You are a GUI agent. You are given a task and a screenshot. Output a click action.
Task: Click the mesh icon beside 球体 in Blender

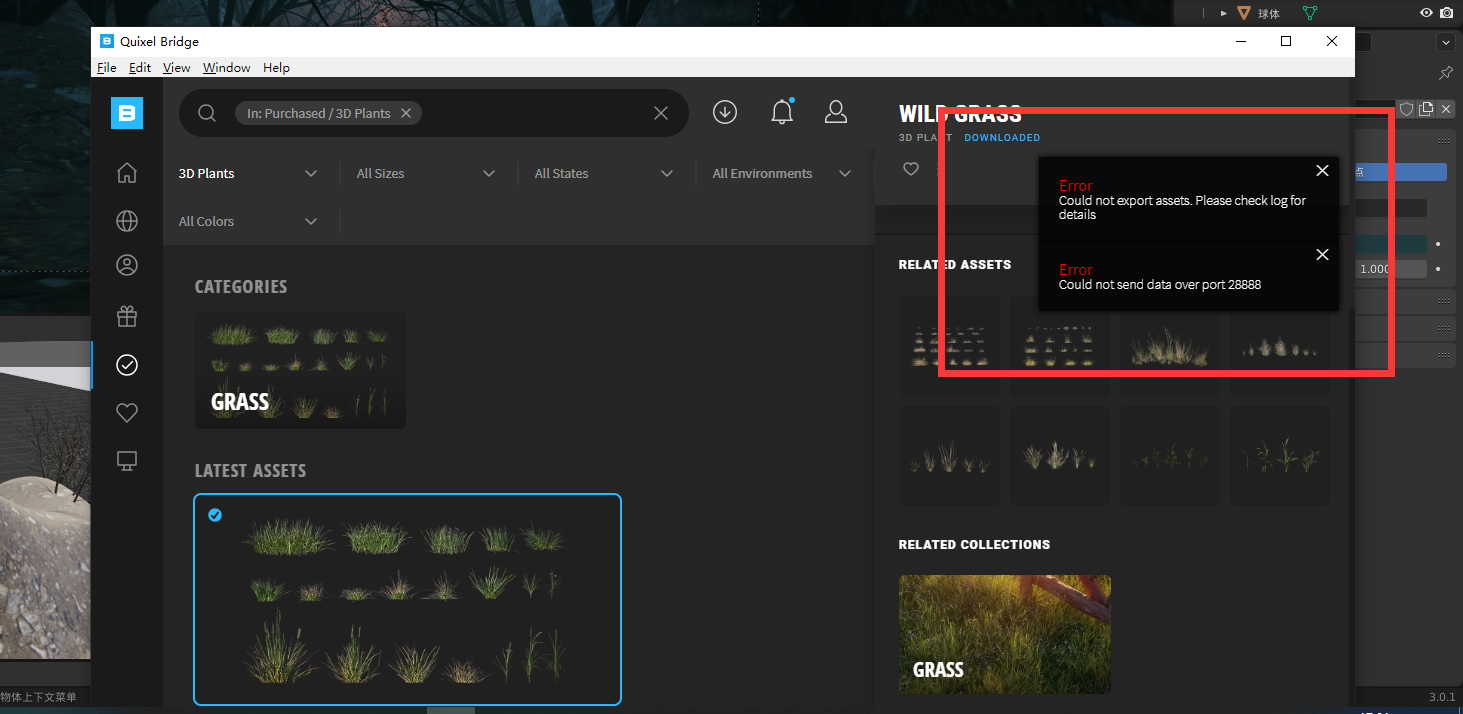pos(1244,13)
